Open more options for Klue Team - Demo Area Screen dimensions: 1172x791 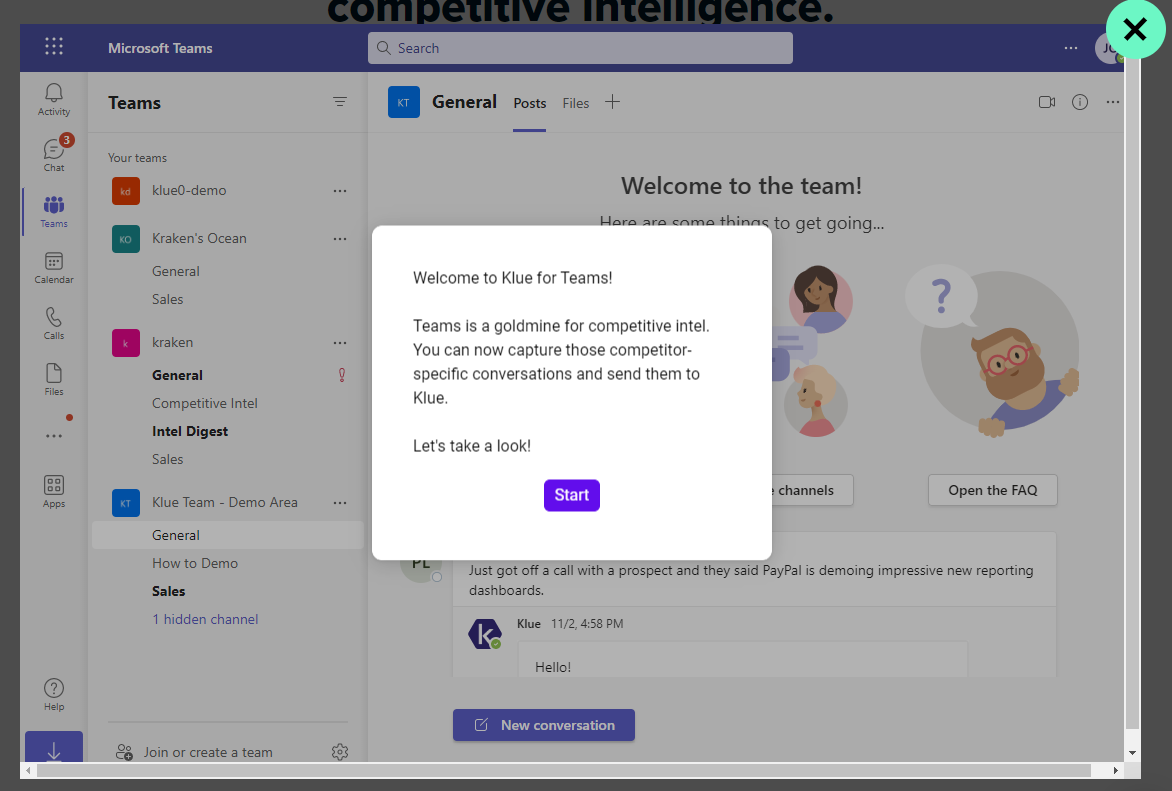point(339,502)
